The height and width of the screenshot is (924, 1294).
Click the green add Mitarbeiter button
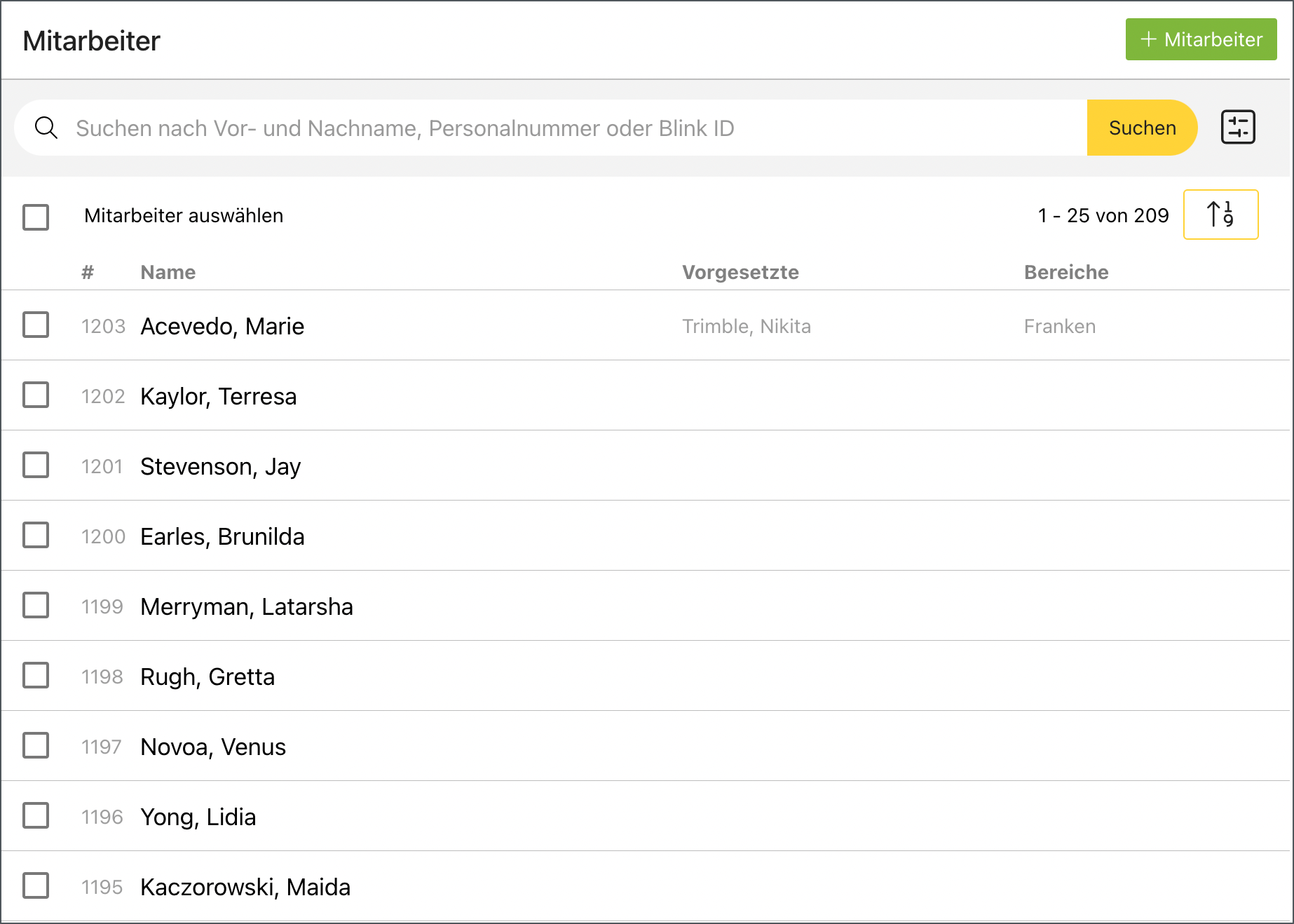(x=1201, y=39)
